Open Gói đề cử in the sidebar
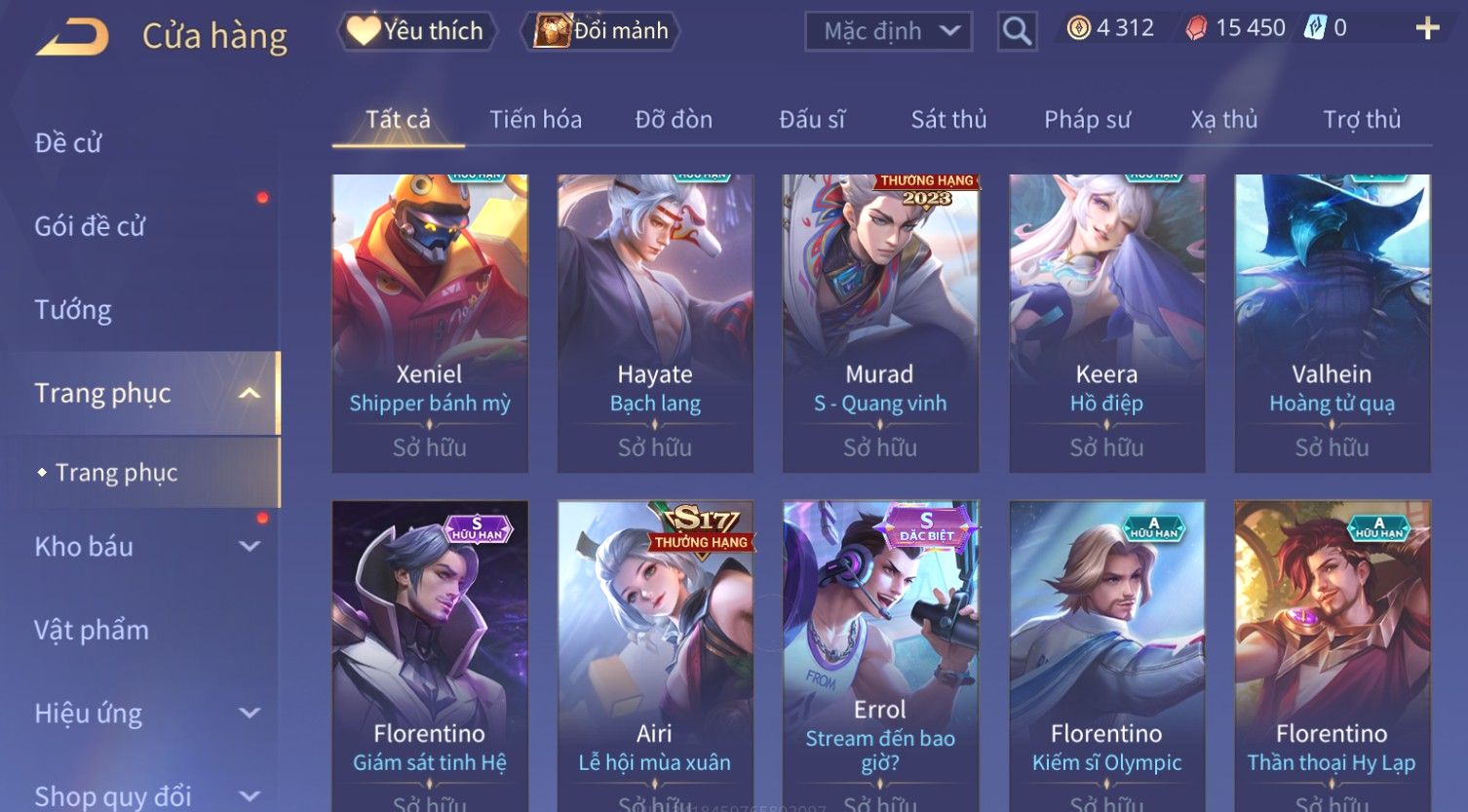Image resolution: width=1468 pixels, height=812 pixels. pyautogui.click(x=90, y=226)
